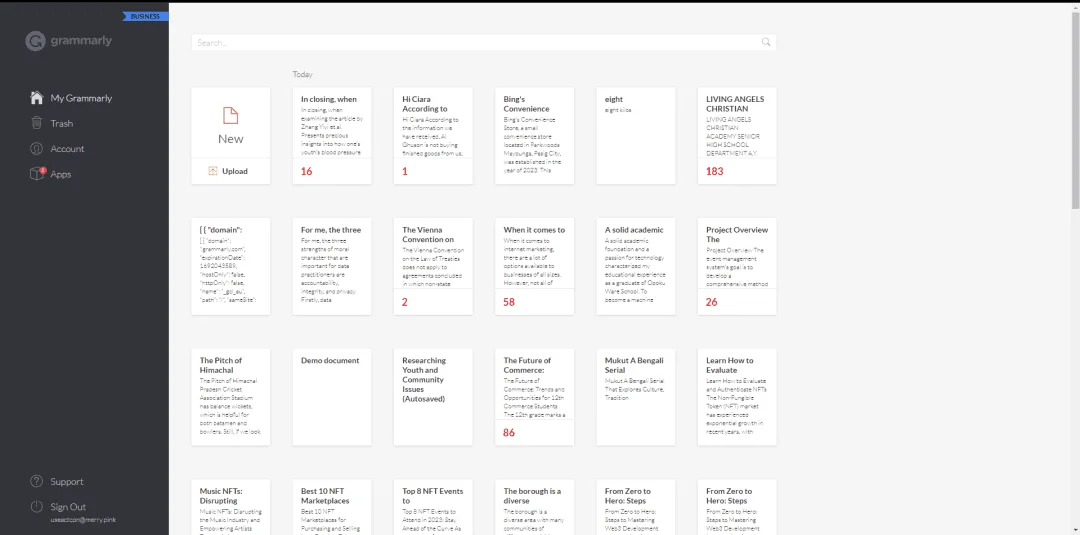Click the New document label

pos(231,139)
